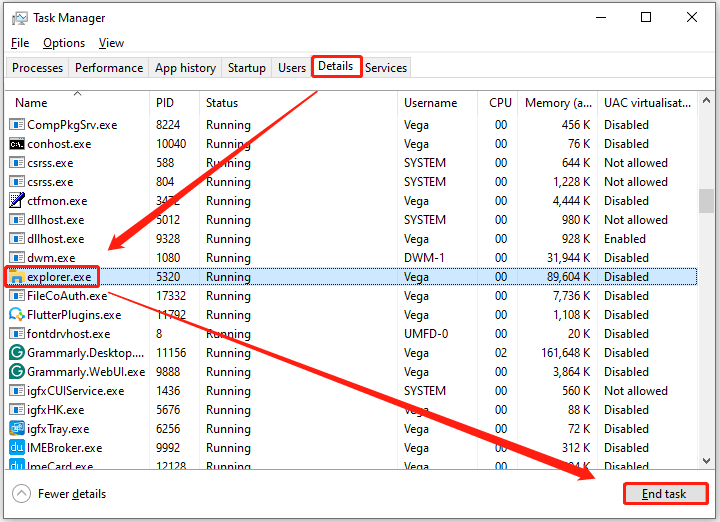Click the explorer.exe folder icon
This screenshot has width=720, height=522.
click(x=17, y=276)
